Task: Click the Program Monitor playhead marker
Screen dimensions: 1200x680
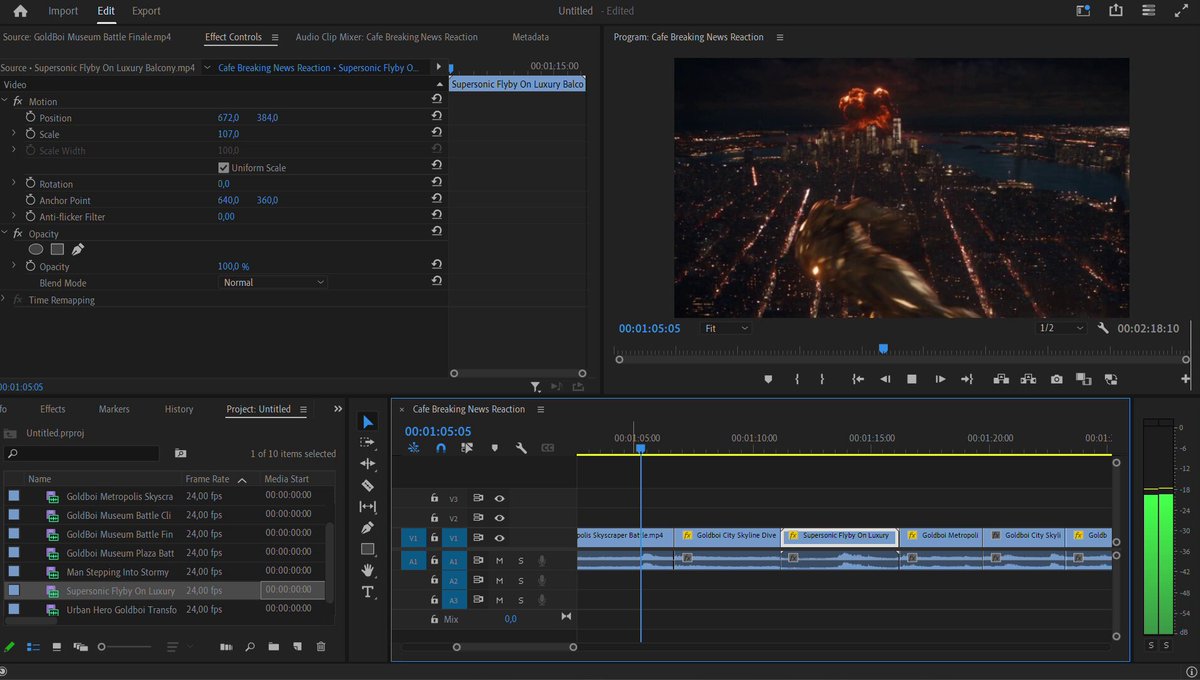Action: pos(883,349)
